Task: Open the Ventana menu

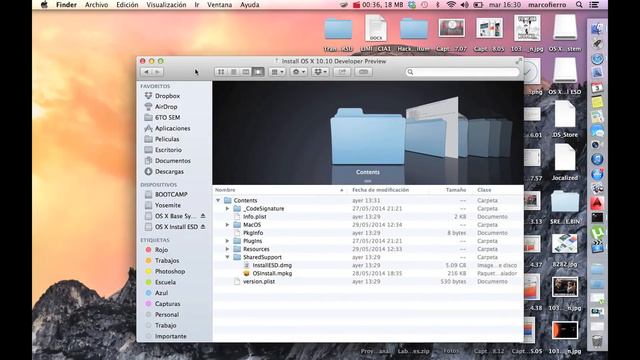Action: (219, 5)
